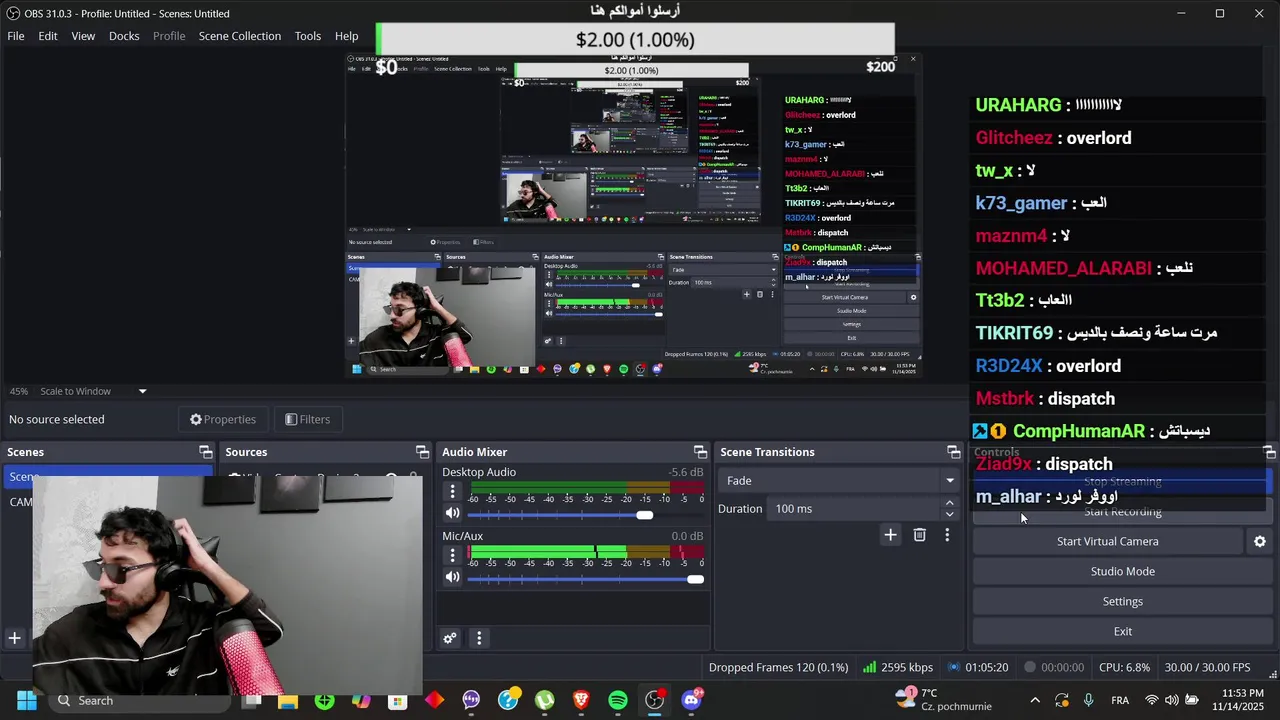Click the OBS preview canvas
Viewport: 1280px width, 720px height.
[632, 215]
